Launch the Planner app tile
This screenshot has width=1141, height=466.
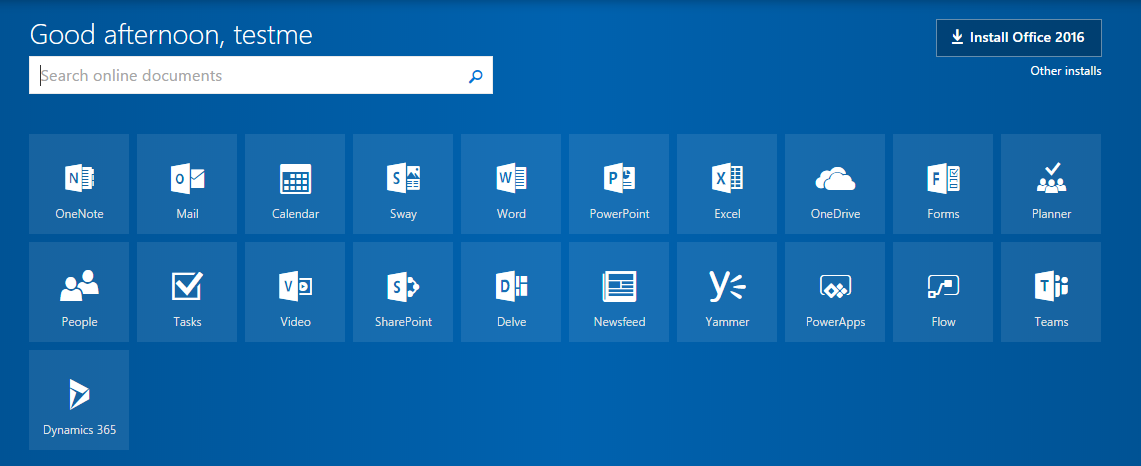pos(1051,183)
